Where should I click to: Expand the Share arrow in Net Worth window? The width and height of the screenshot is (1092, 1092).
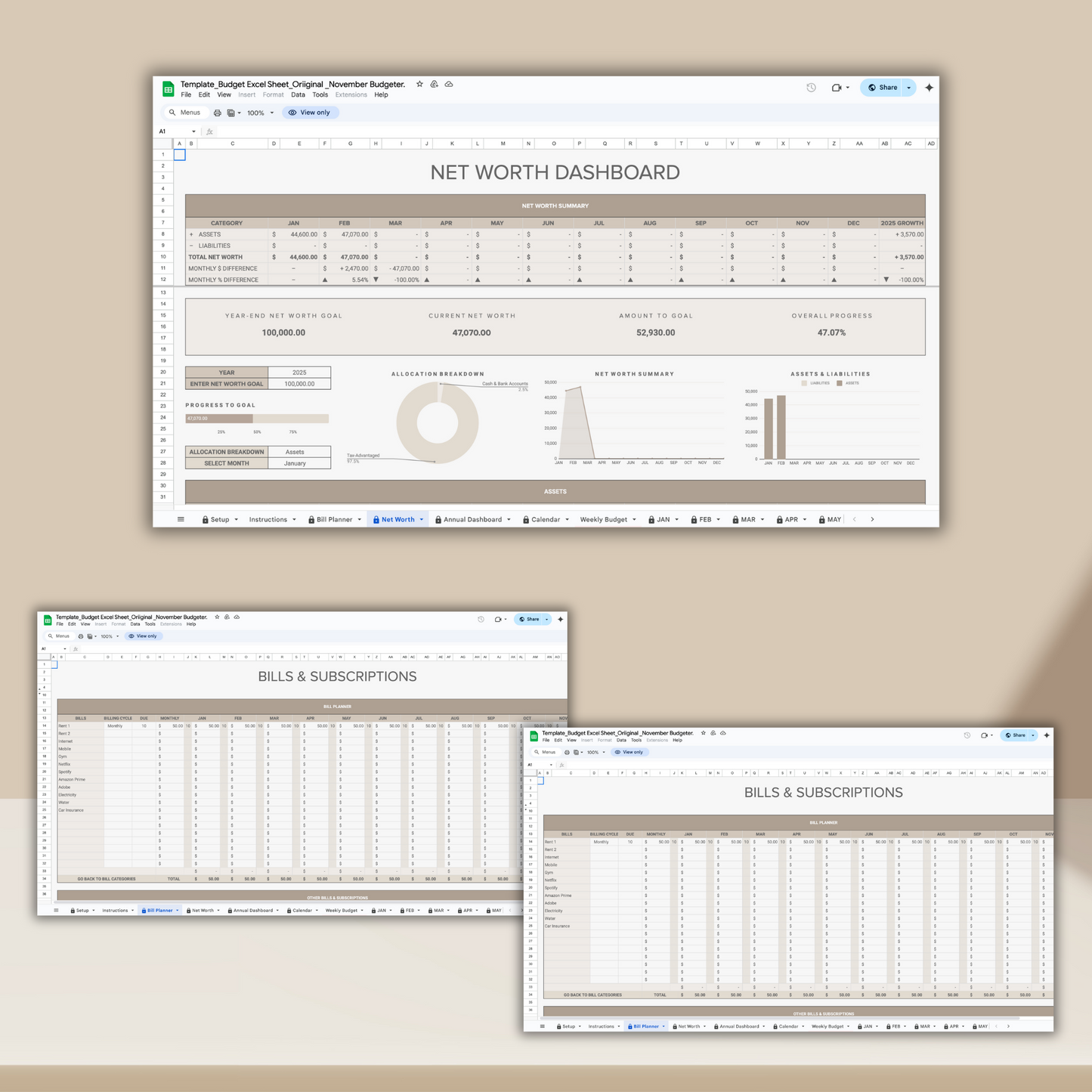[909, 88]
